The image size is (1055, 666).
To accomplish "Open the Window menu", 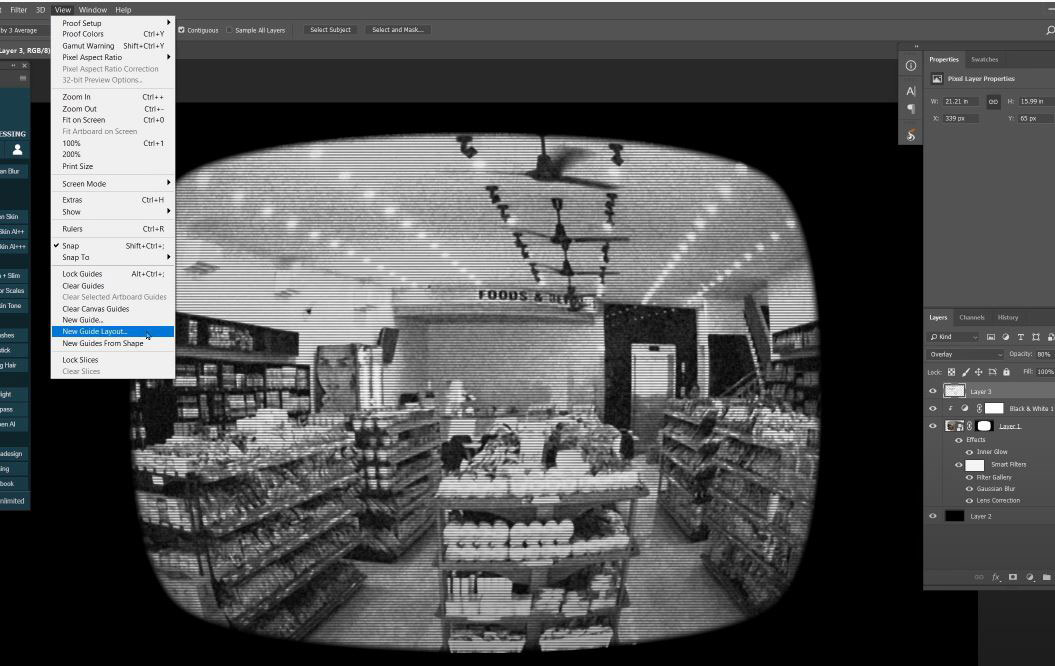I will pyautogui.click(x=93, y=9).
